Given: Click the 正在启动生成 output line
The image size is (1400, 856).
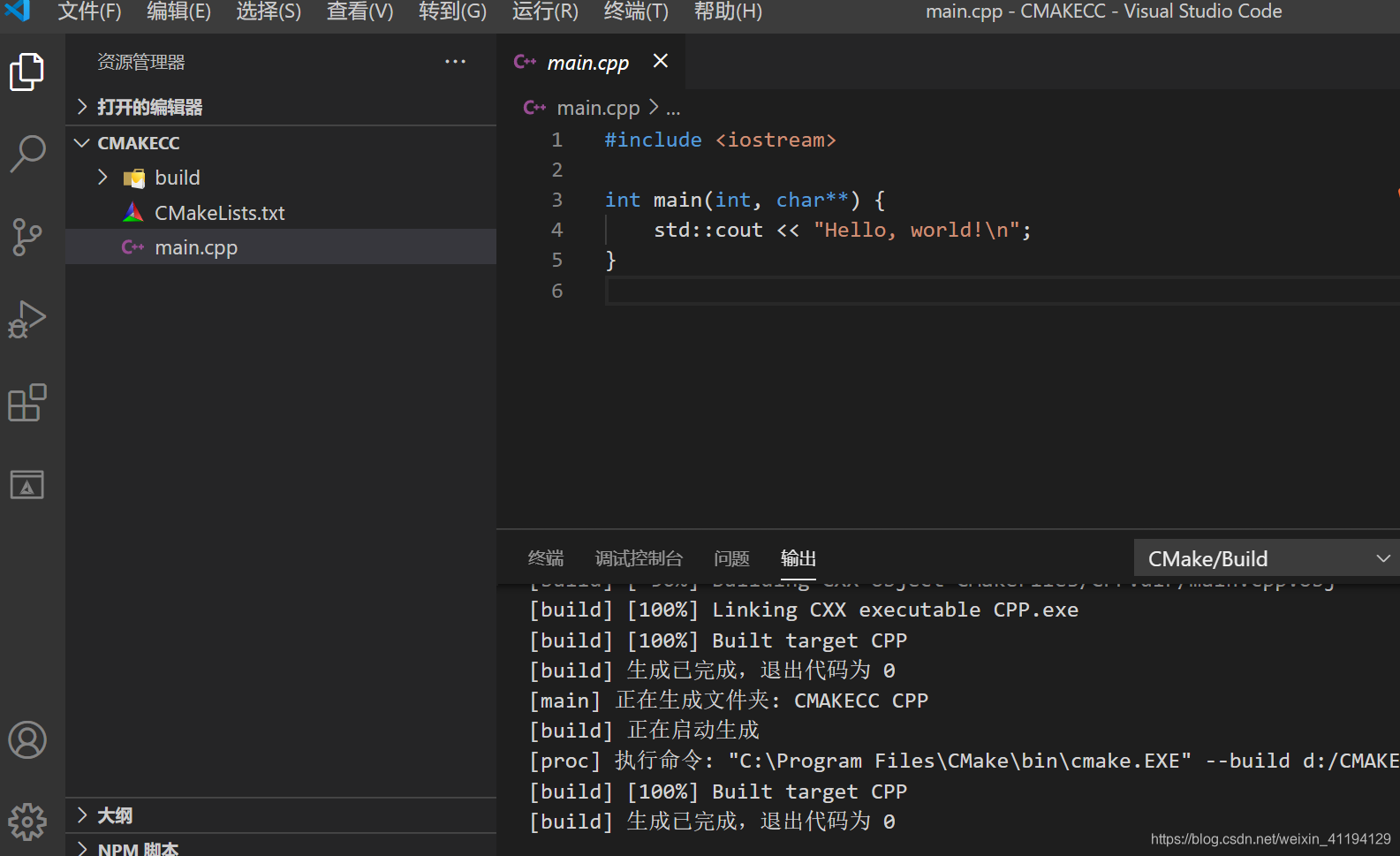Looking at the screenshot, I should tap(643, 731).
